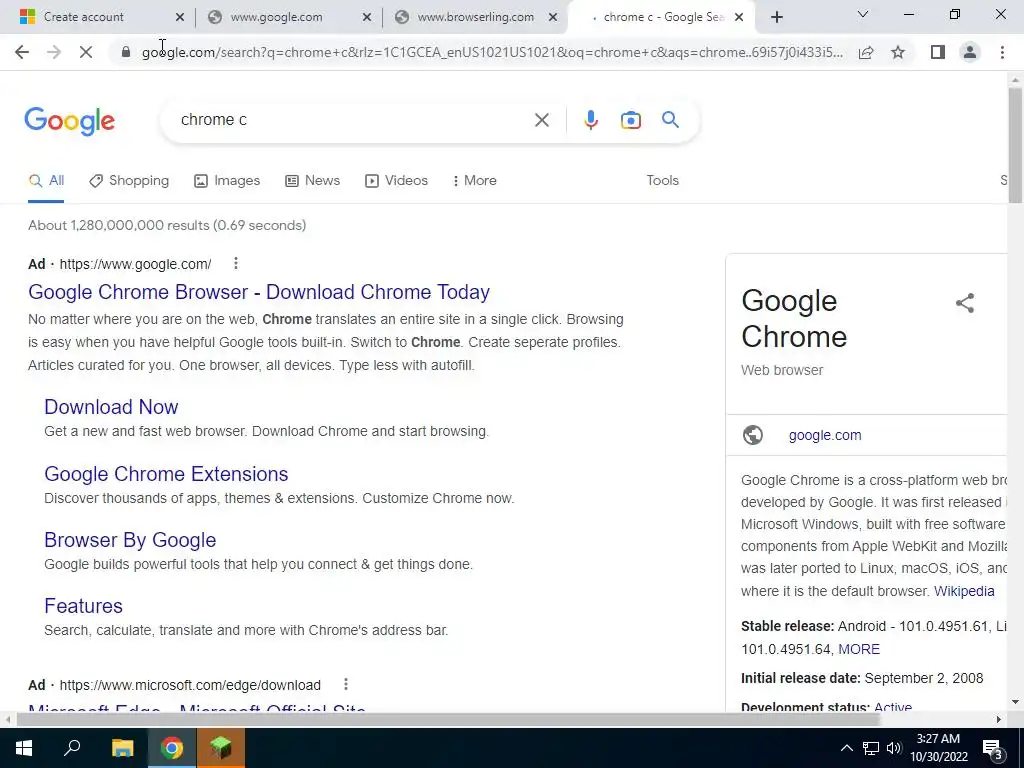Screen dimensions: 1024x768
Task: View site info via the lock icon
Action: point(126,52)
